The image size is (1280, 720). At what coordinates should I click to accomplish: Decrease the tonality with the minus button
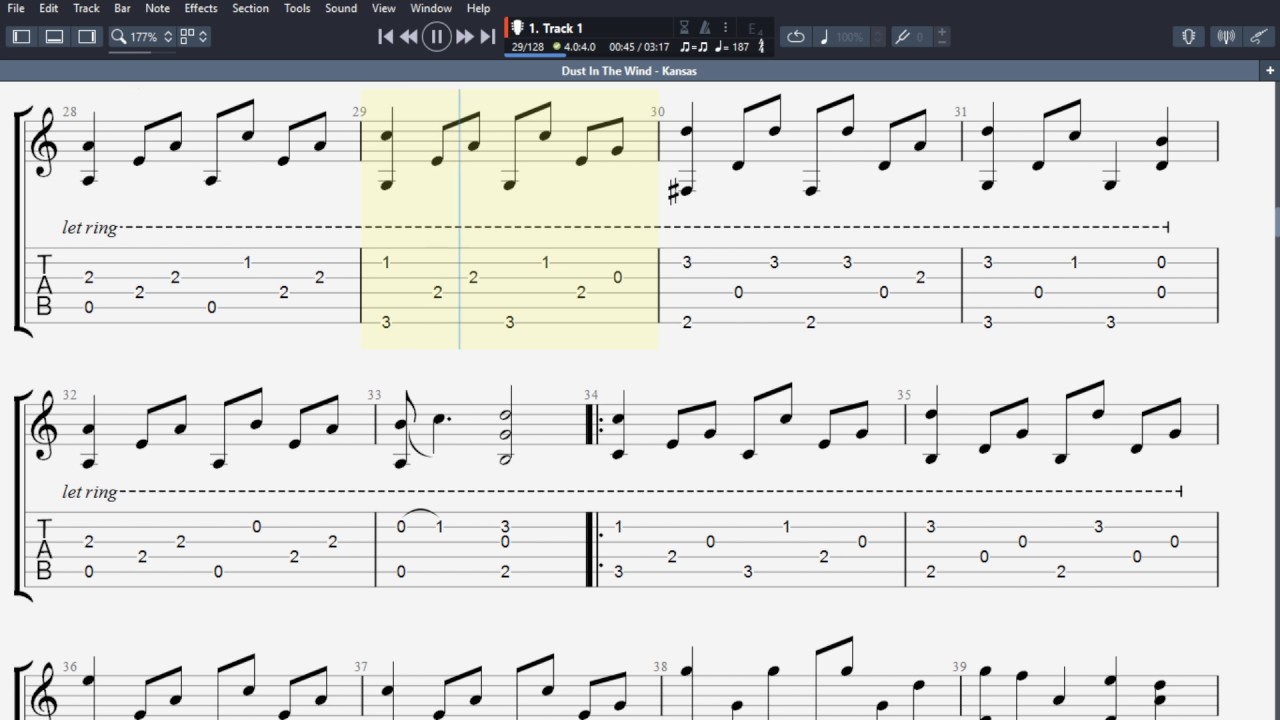pos(942,42)
